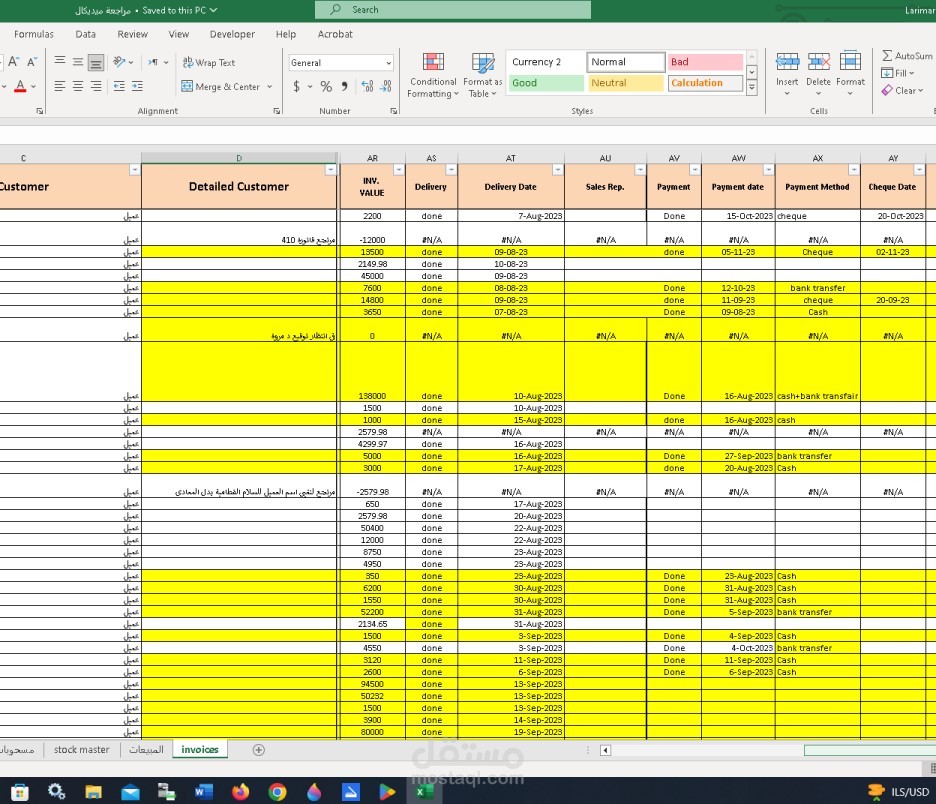
Task: Click the Increase Font Size icon
Action: 14,61
